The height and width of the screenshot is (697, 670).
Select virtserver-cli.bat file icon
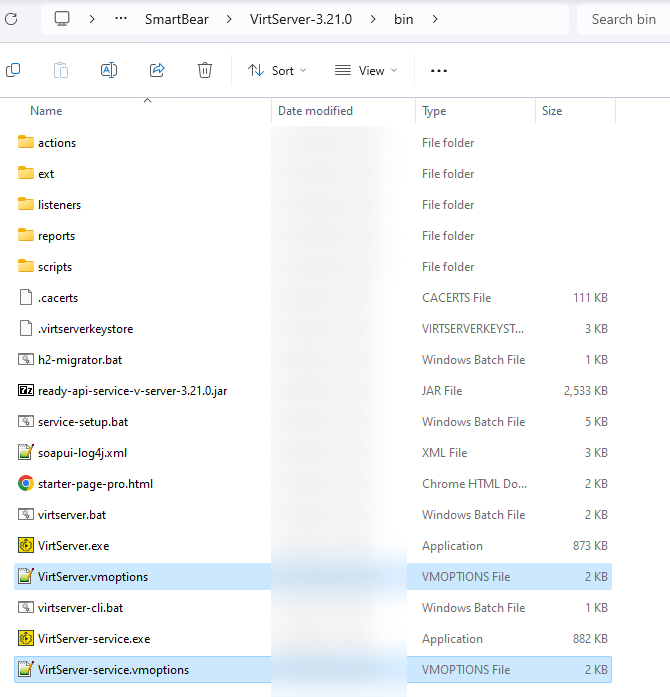tap(26, 607)
